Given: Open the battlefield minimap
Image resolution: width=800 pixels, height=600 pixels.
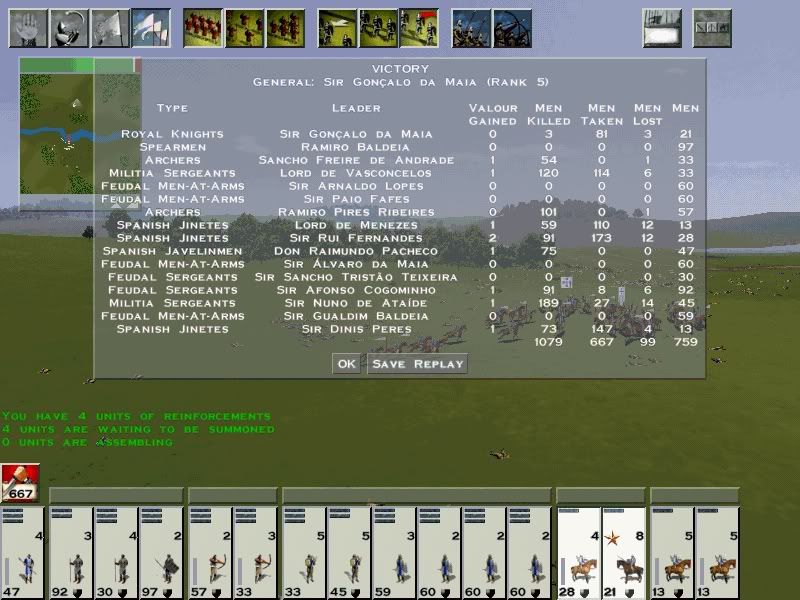Looking at the screenshot, I should coord(56,134).
